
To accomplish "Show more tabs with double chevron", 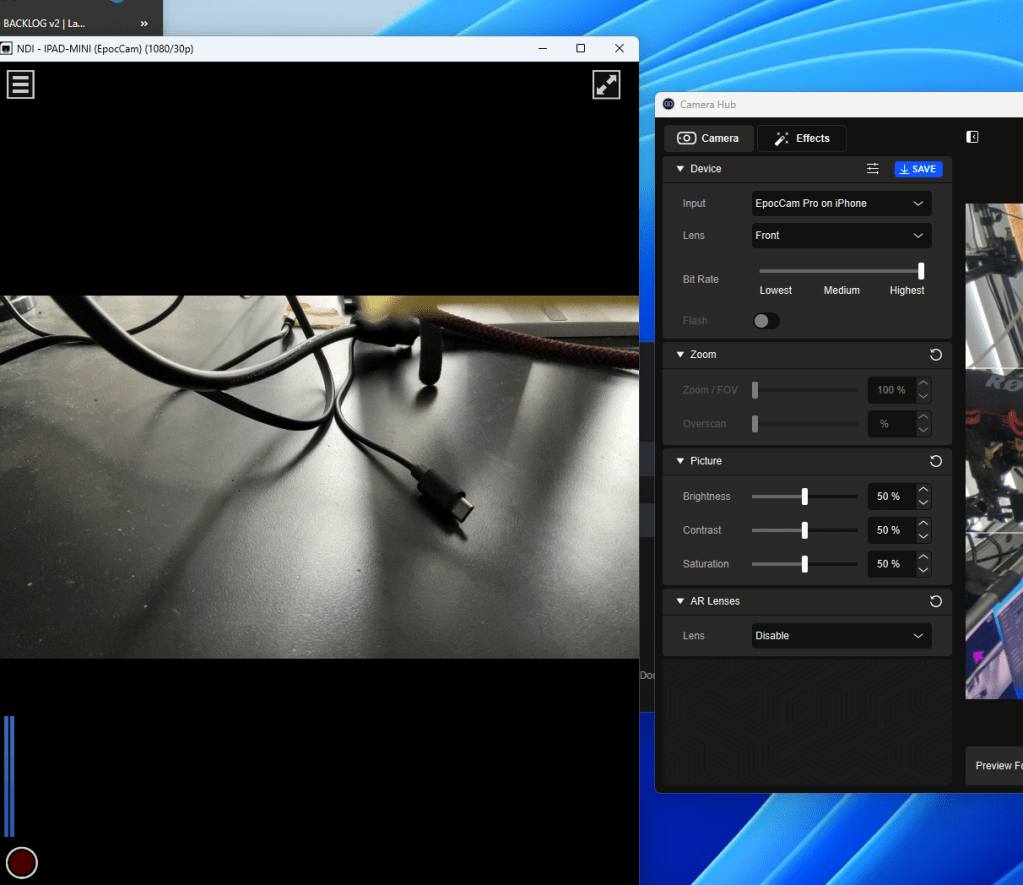I will (144, 23).
